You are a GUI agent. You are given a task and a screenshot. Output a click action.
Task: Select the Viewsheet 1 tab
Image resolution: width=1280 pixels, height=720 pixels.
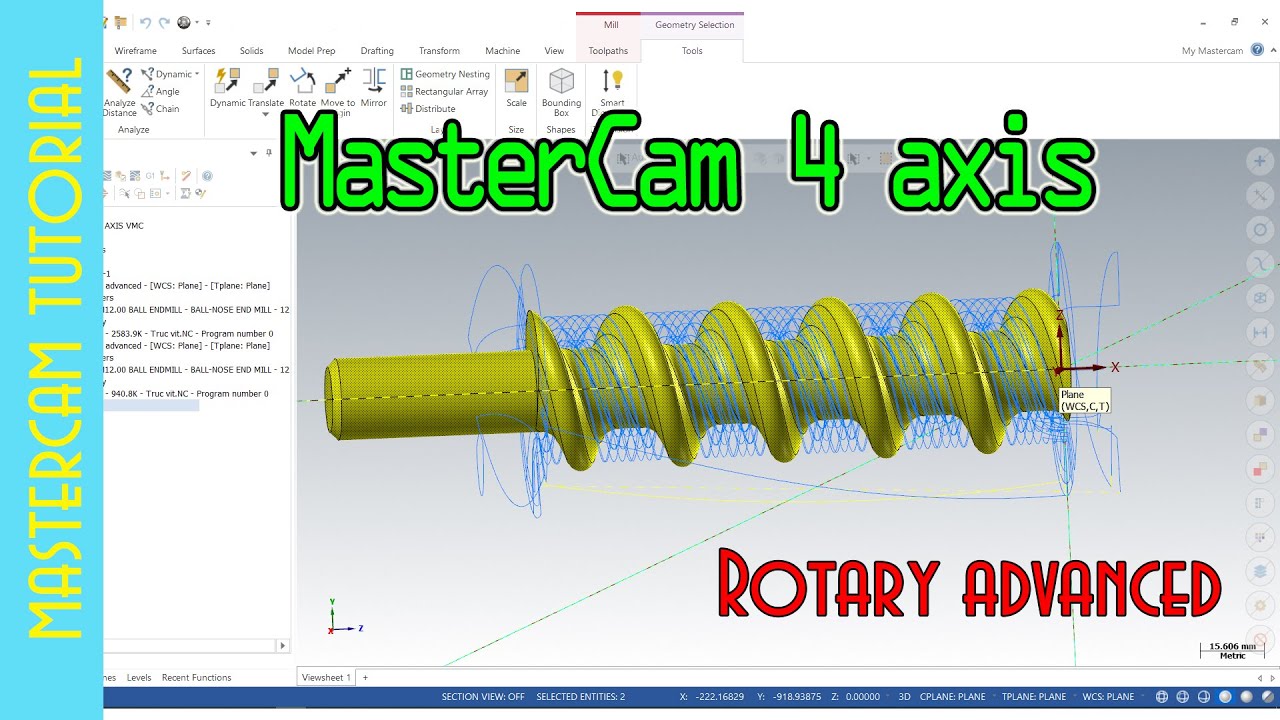pos(326,678)
